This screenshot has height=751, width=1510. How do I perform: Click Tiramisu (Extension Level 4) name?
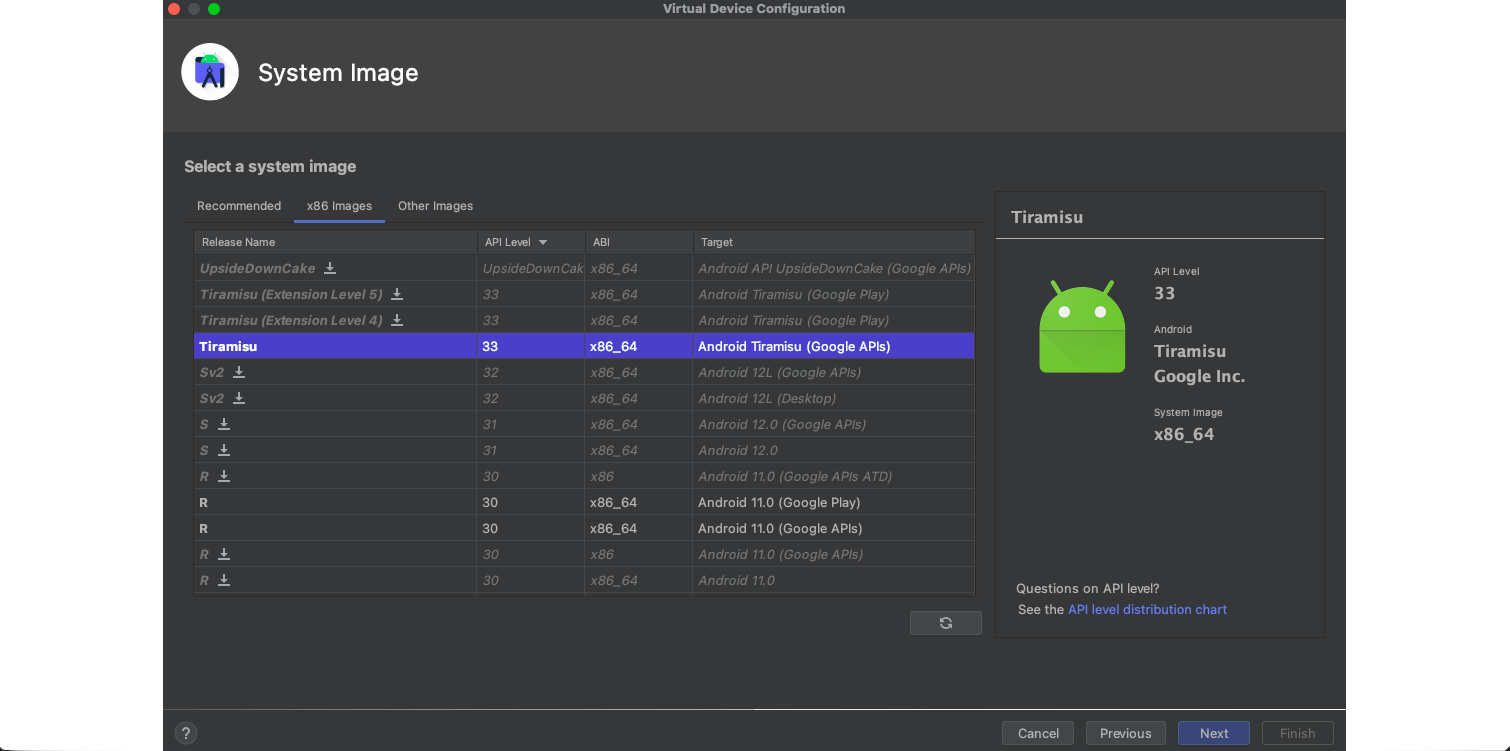(x=291, y=320)
